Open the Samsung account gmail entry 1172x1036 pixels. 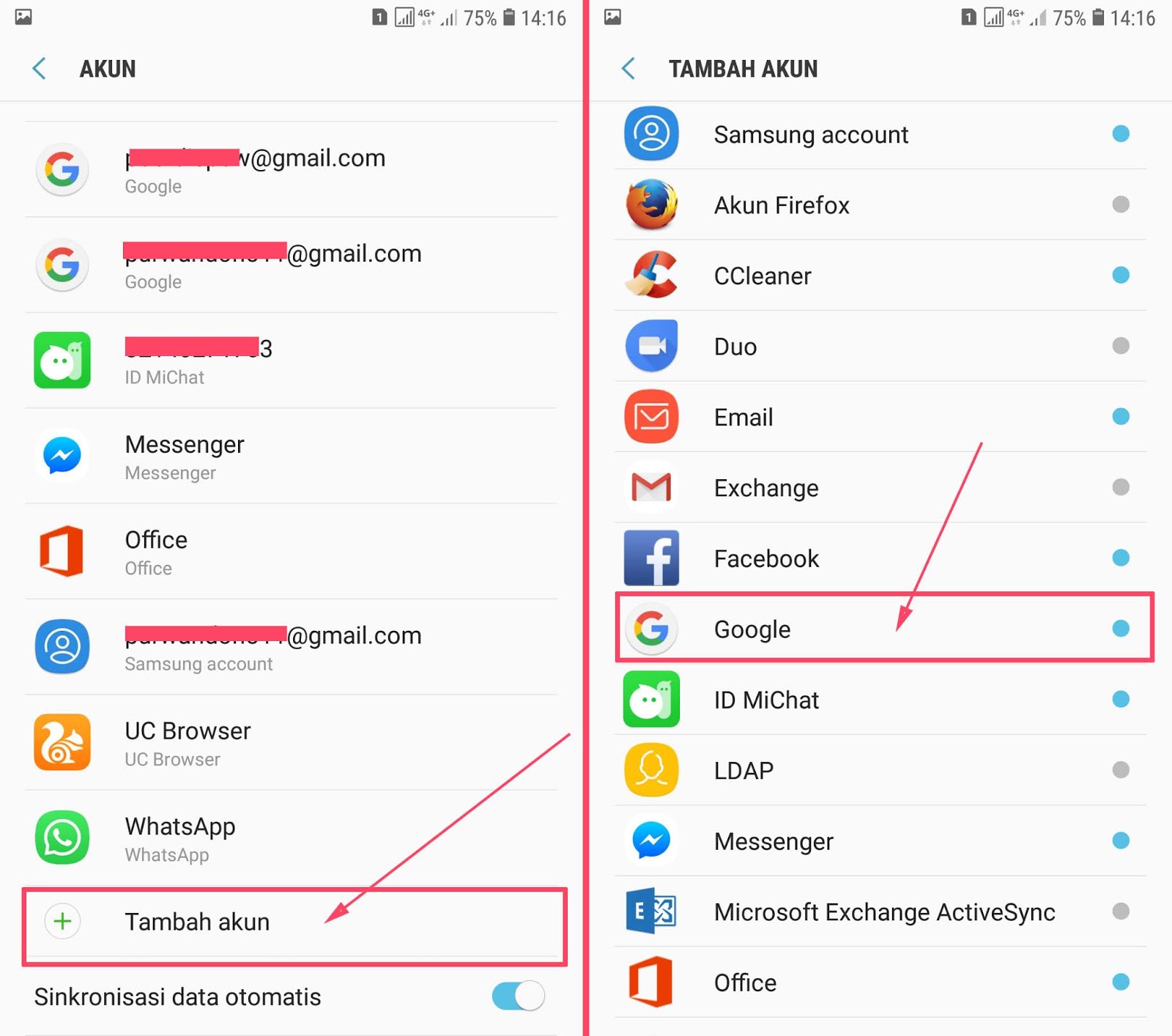291,648
